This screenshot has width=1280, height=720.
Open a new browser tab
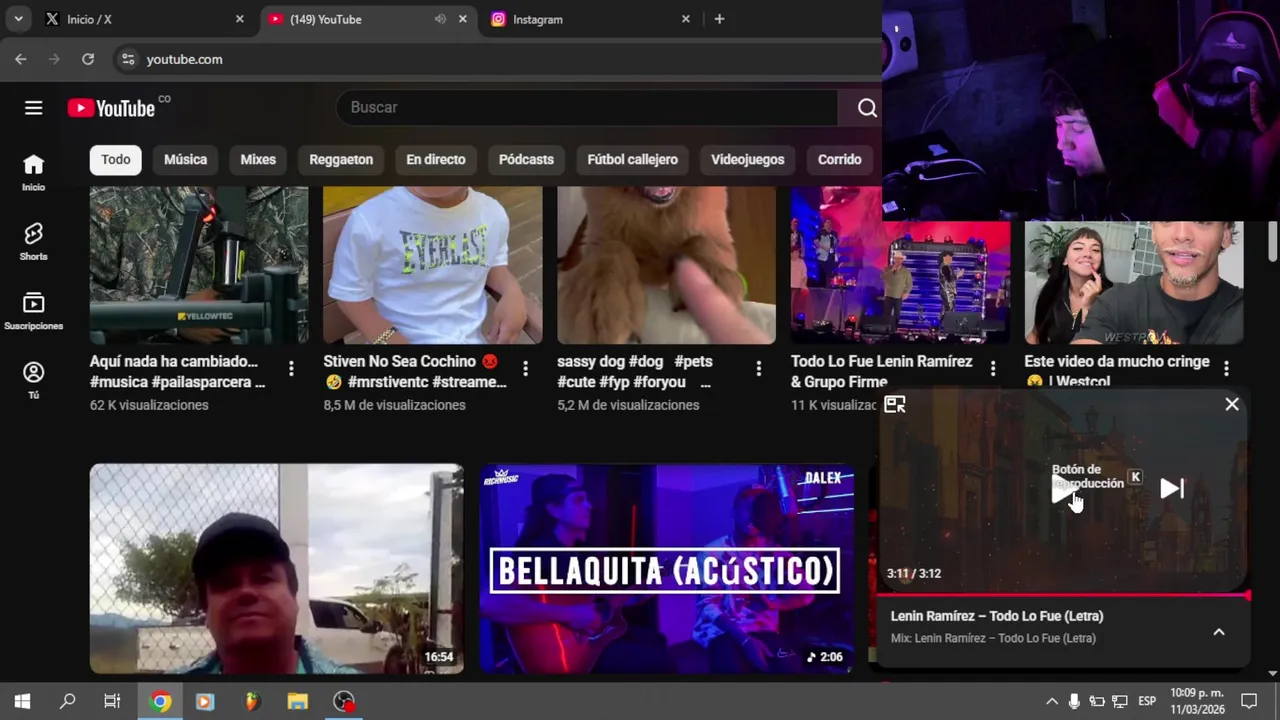[719, 19]
